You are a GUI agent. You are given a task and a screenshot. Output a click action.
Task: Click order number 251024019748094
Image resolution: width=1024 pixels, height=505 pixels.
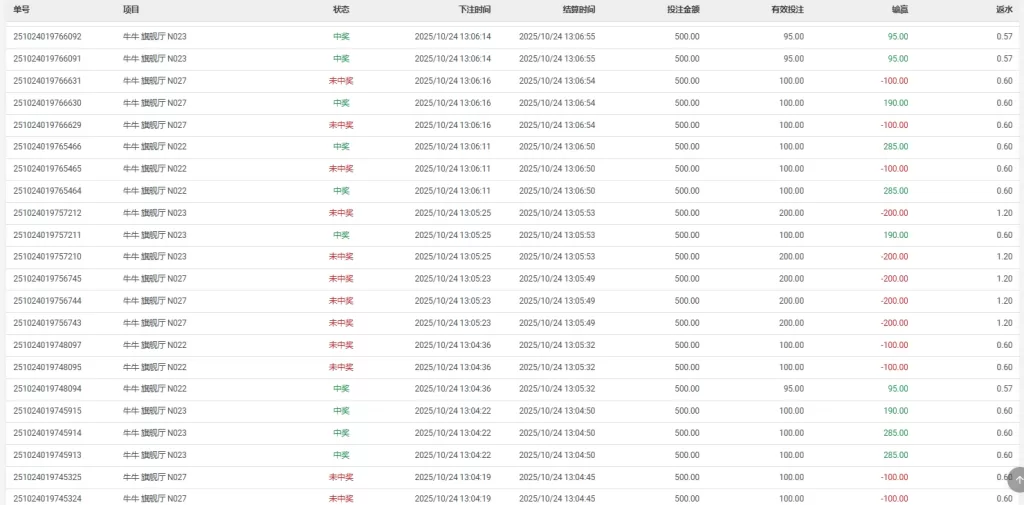(47, 389)
